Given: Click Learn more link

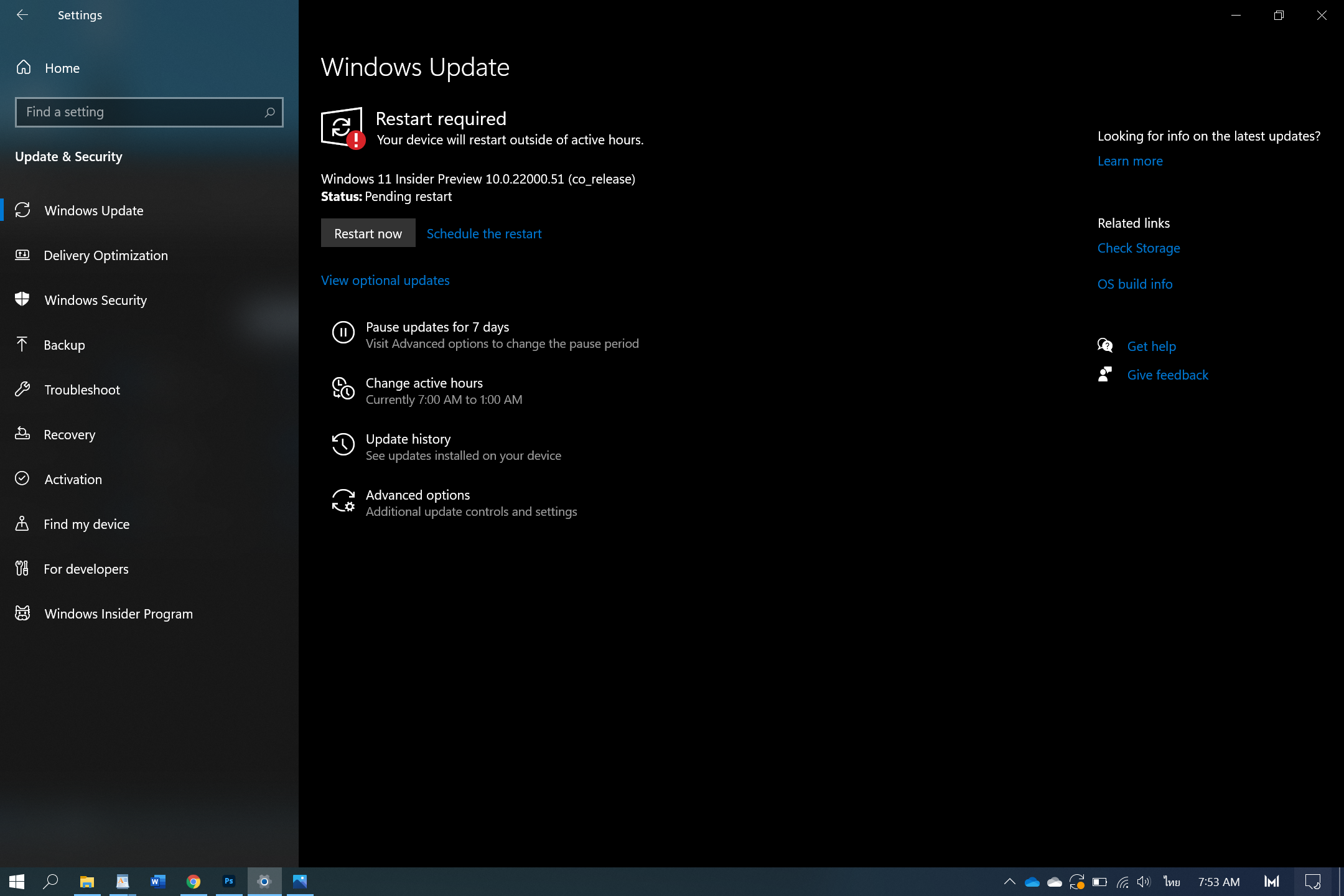Looking at the screenshot, I should click(x=1130, y=161).
